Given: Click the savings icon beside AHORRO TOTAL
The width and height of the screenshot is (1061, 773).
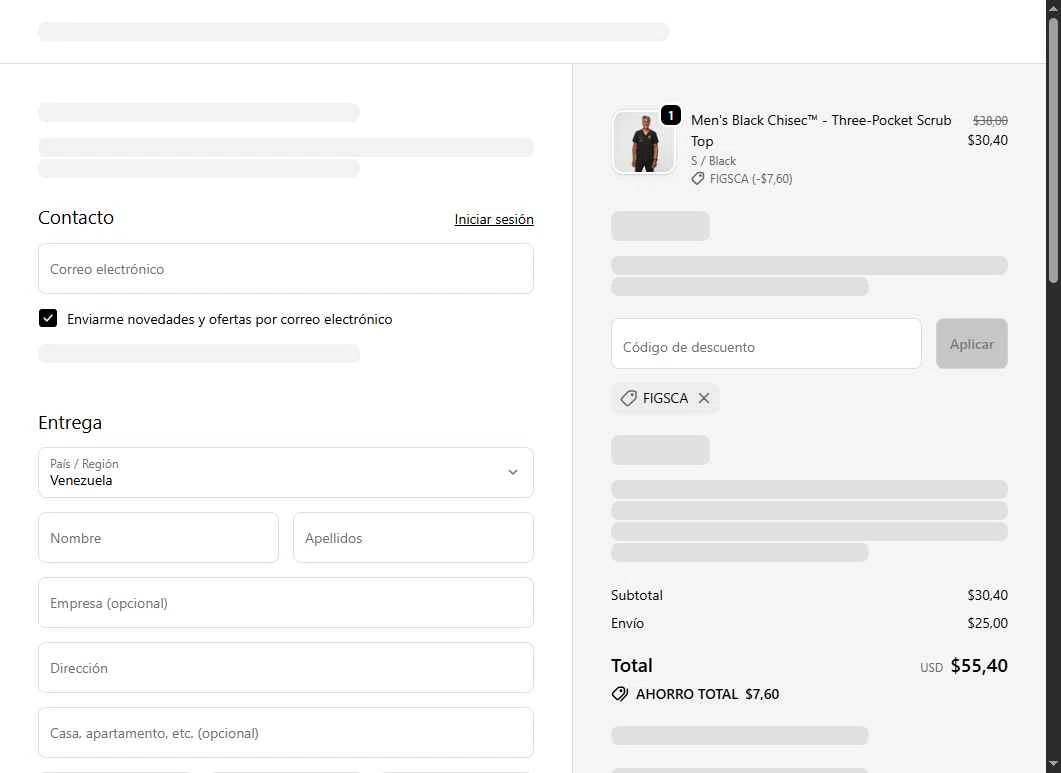Looking at the screenshot, I should pyautogui.click(x=620, y=694).
